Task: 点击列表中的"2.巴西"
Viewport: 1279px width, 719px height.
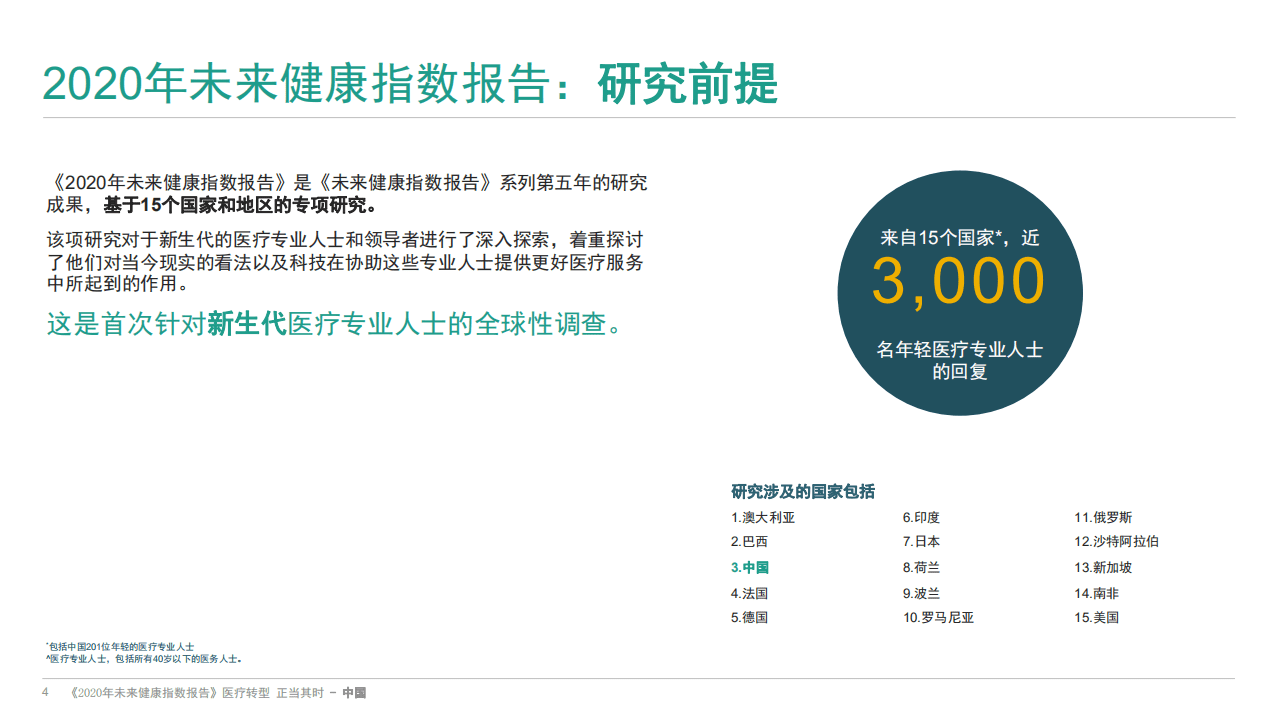Action: click(749, 542)
